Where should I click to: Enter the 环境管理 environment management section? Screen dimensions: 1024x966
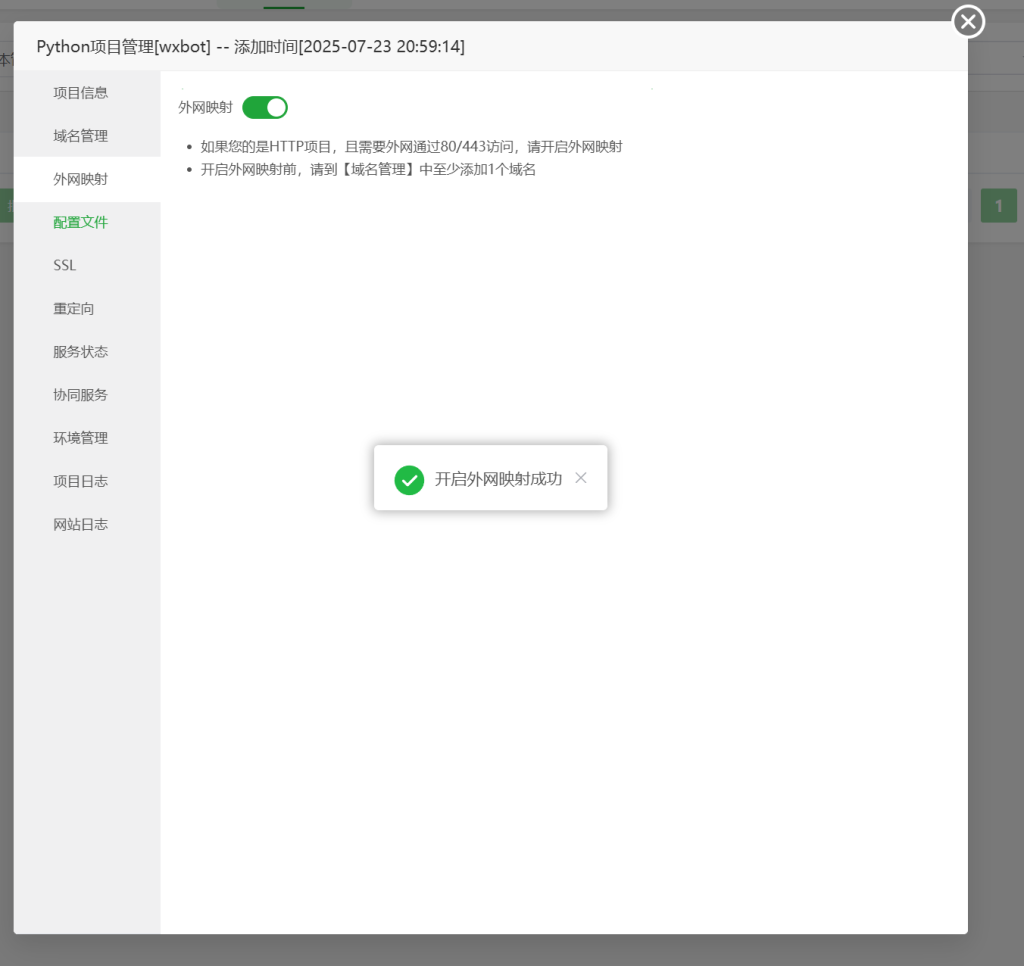[80, 437]
